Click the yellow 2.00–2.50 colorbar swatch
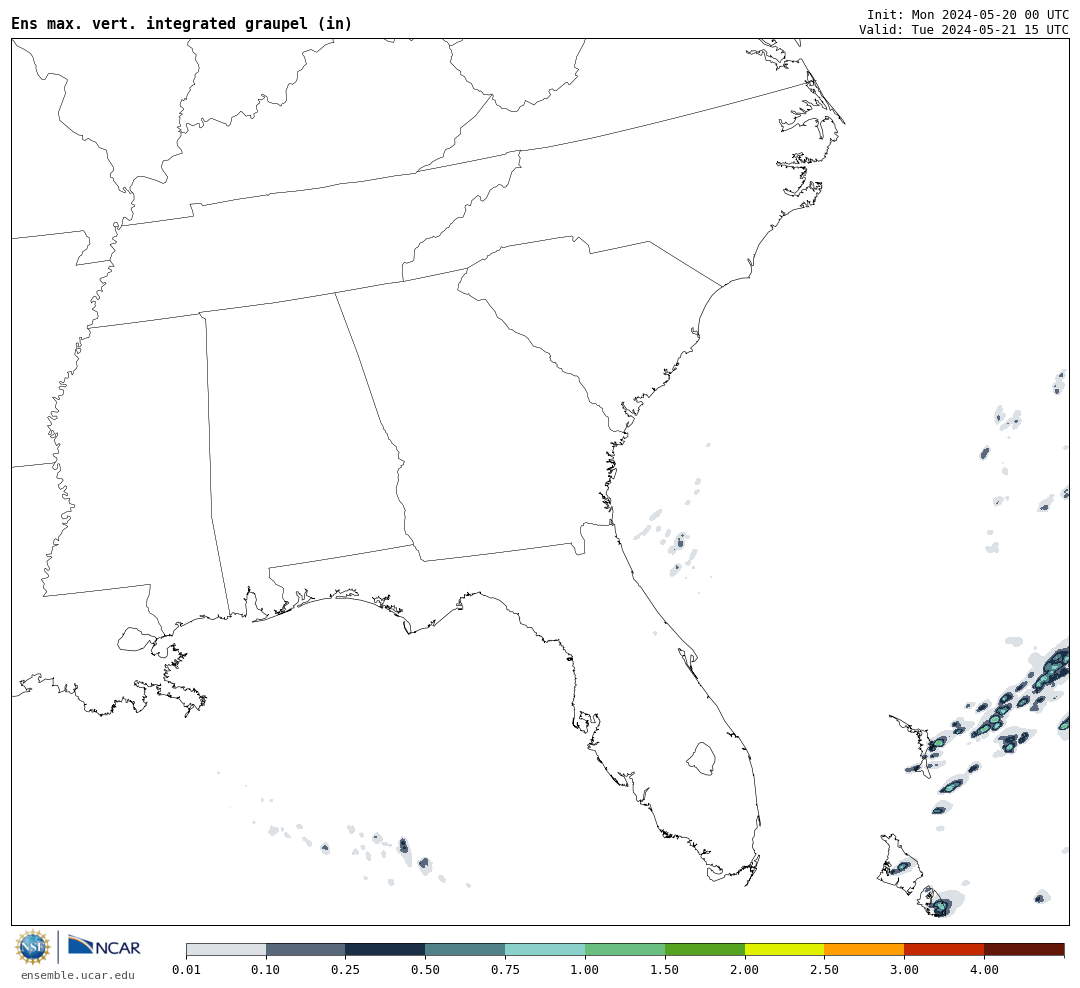This screenshot has height=988, width=1080. point(785,949)
